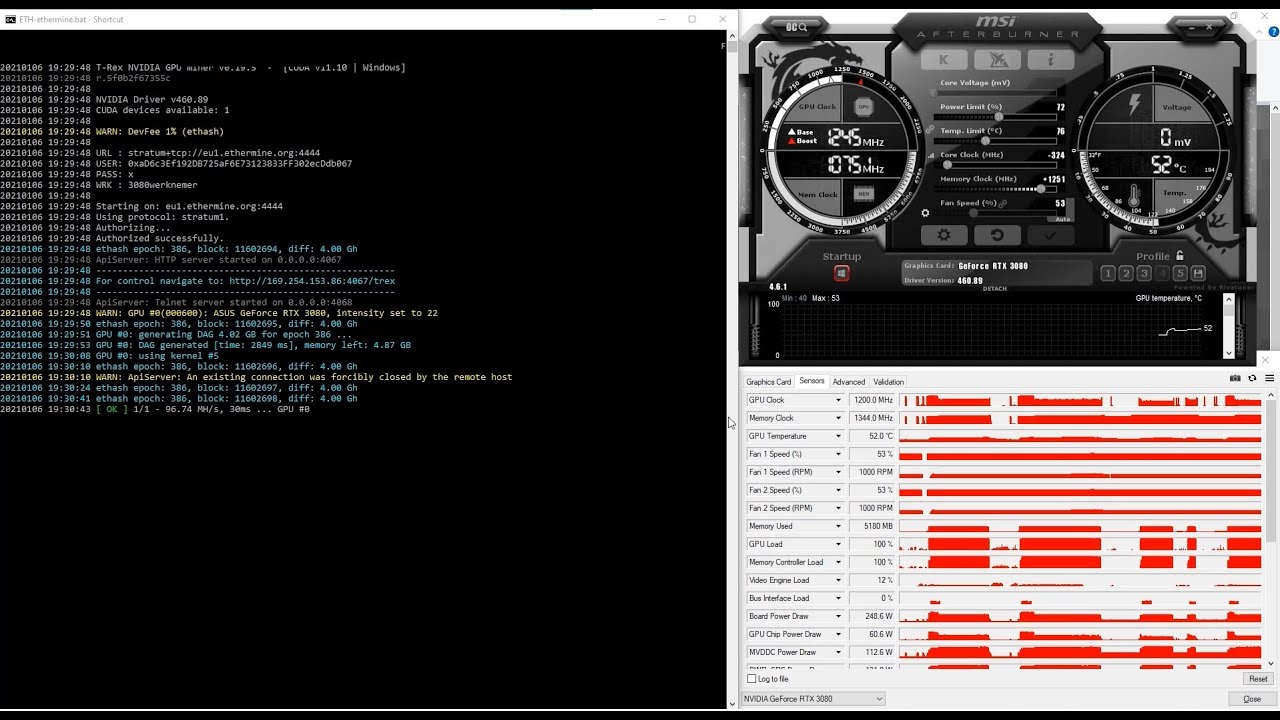1280x720 pixels.
Task: Expand the Memory Clock sensor dropdown
Action: (839, 418)
